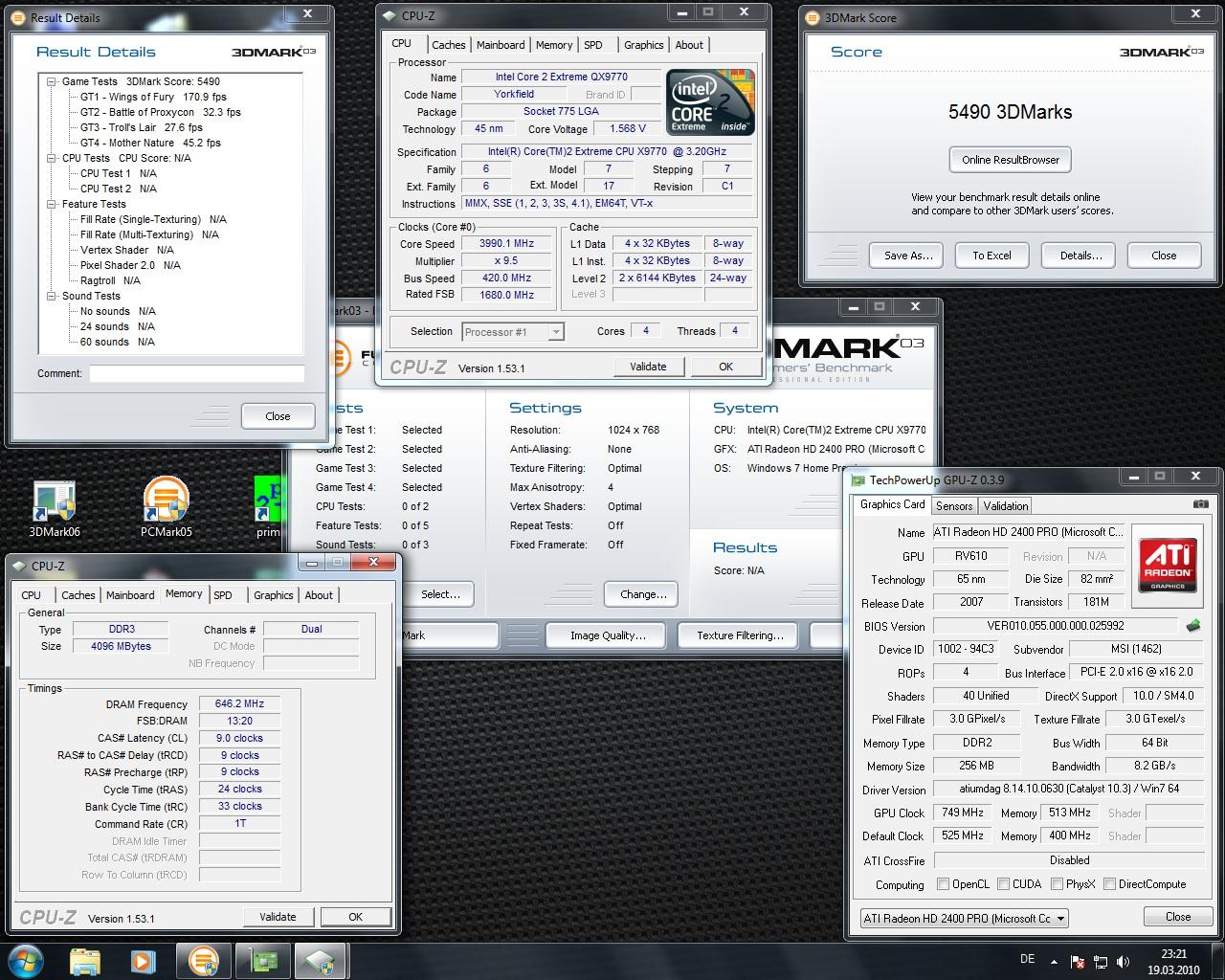Click the DE language indicator
Viewport: 1225px width, 980px height.
[x=1028, y=959]
